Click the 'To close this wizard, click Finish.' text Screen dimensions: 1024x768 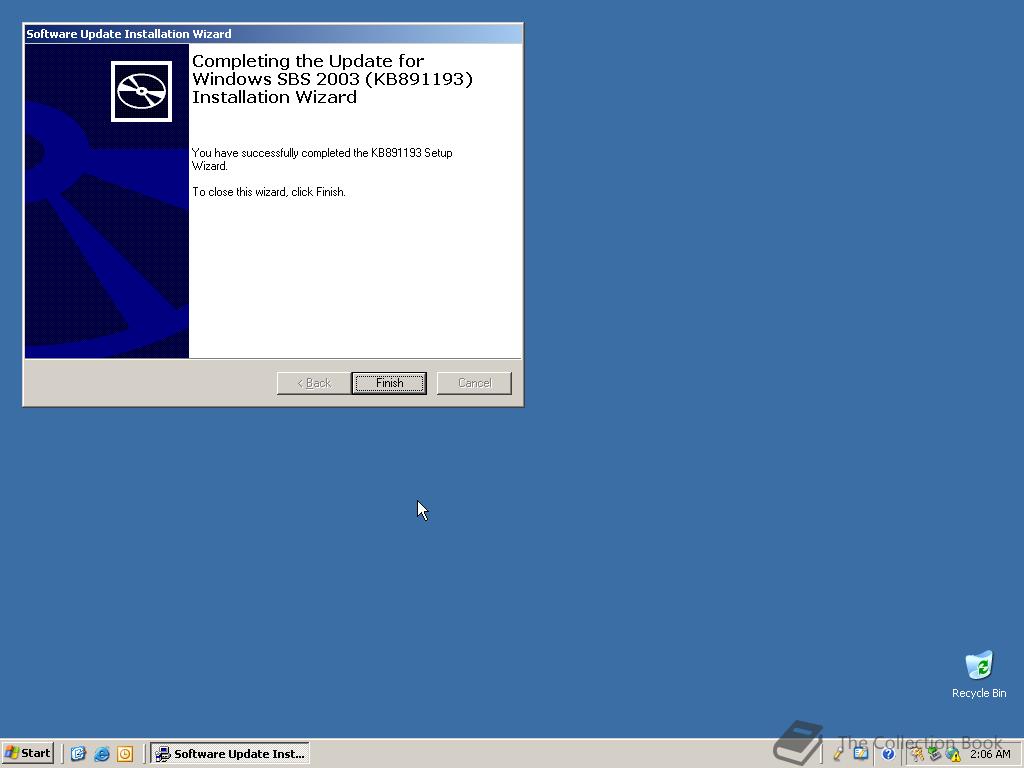pyautogui.click(x=268, y=192)
